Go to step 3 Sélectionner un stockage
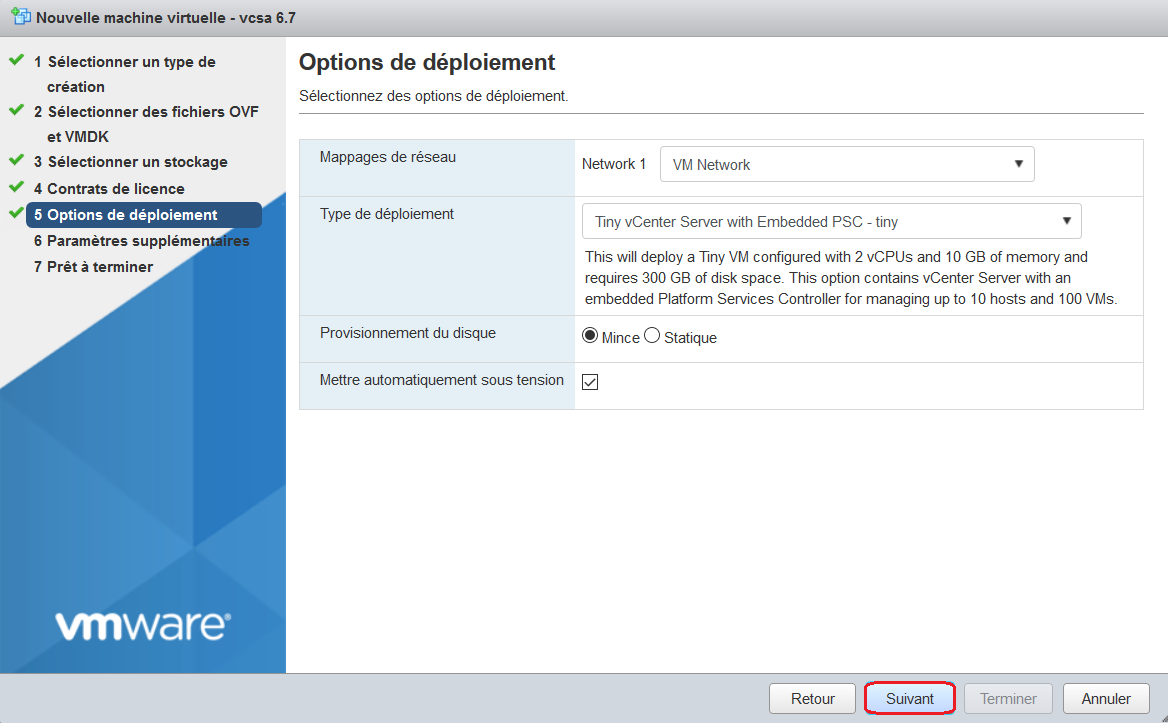1168x723 pixels. point(130,162)
